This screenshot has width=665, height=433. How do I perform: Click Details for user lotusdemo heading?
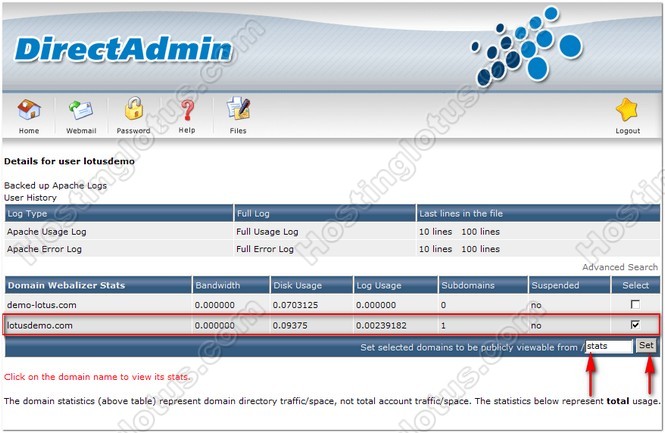69,161
